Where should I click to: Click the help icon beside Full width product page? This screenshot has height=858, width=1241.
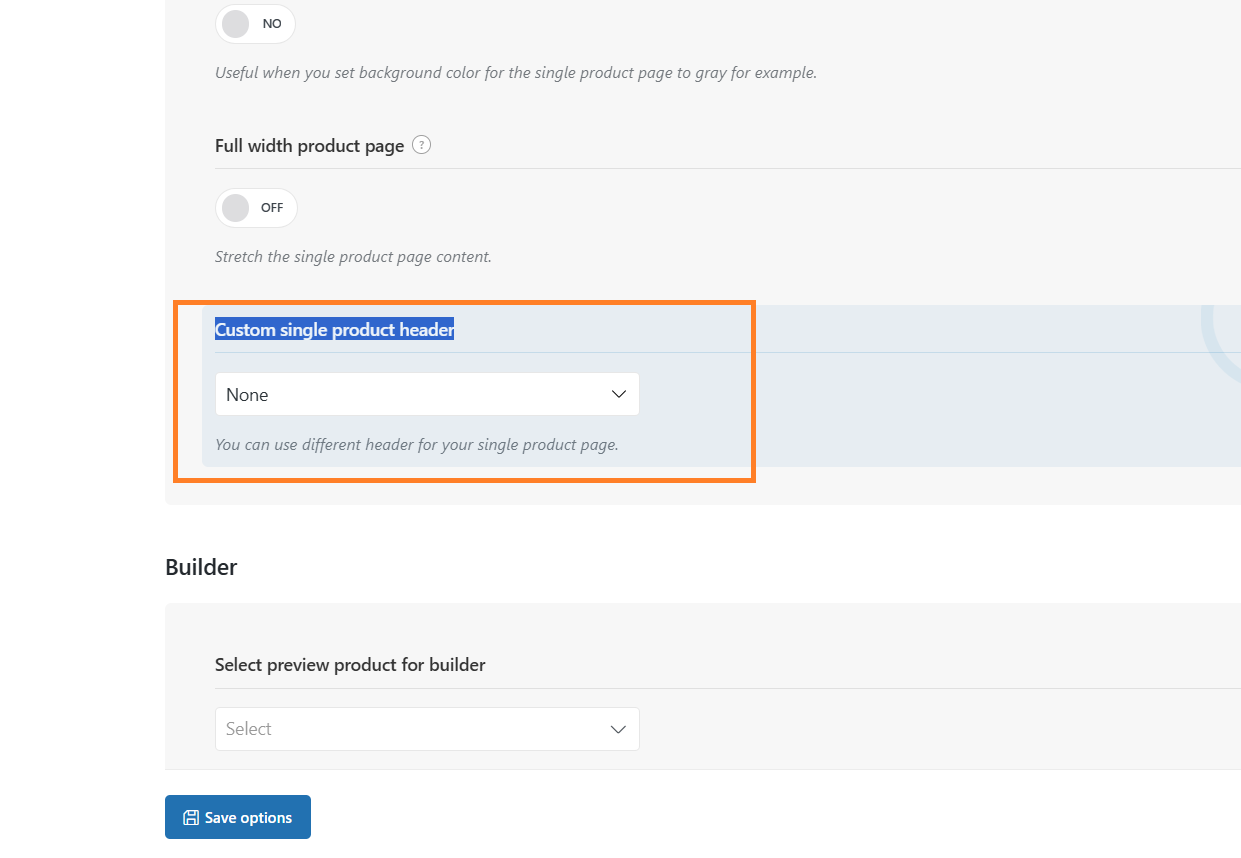422,145
